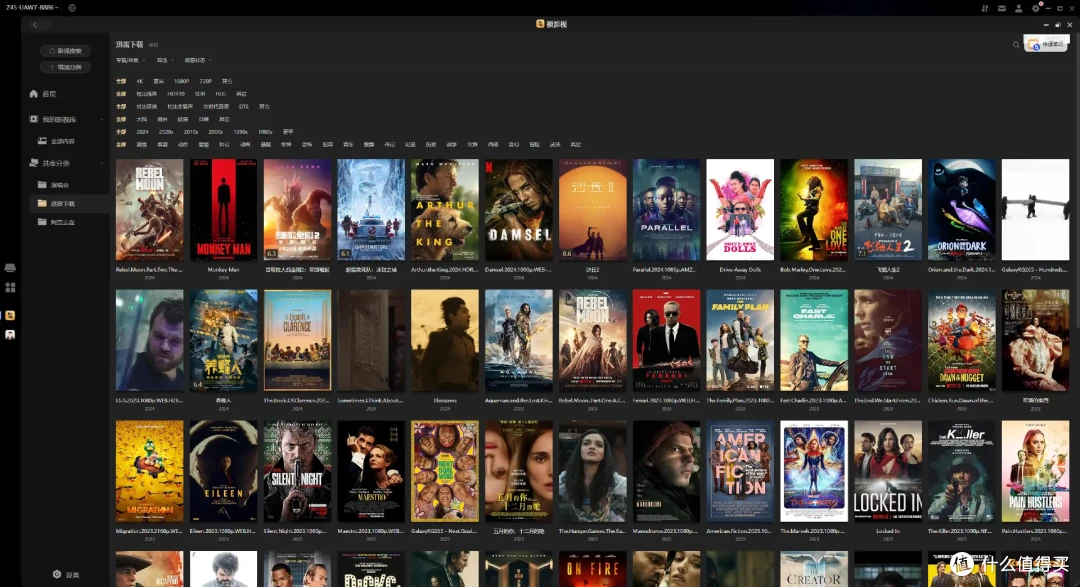
Task: Collapse the 共享分类 section
Action: coord(101,163)
